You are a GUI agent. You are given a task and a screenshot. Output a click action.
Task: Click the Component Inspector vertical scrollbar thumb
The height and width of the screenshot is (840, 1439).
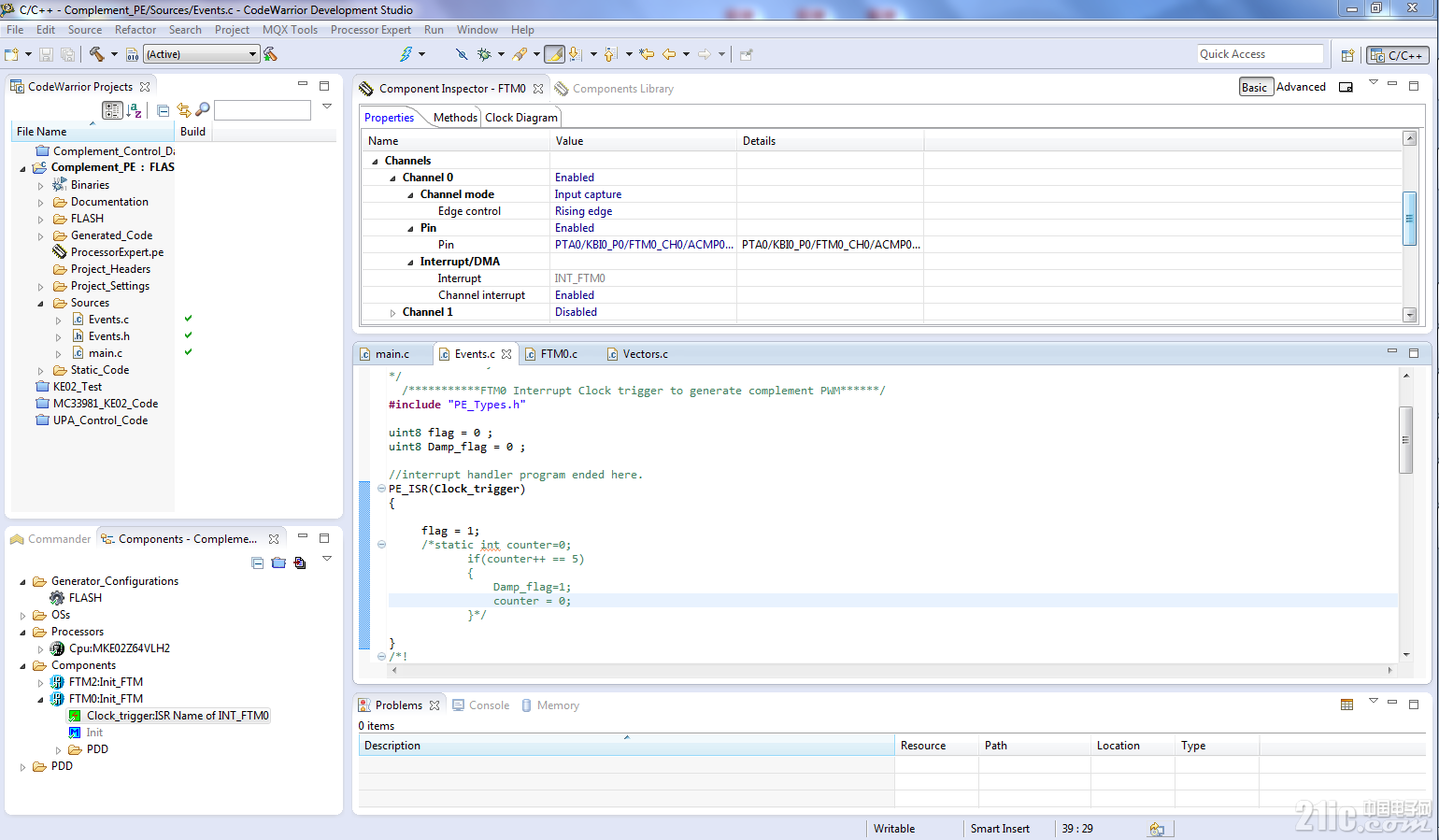1409,218
